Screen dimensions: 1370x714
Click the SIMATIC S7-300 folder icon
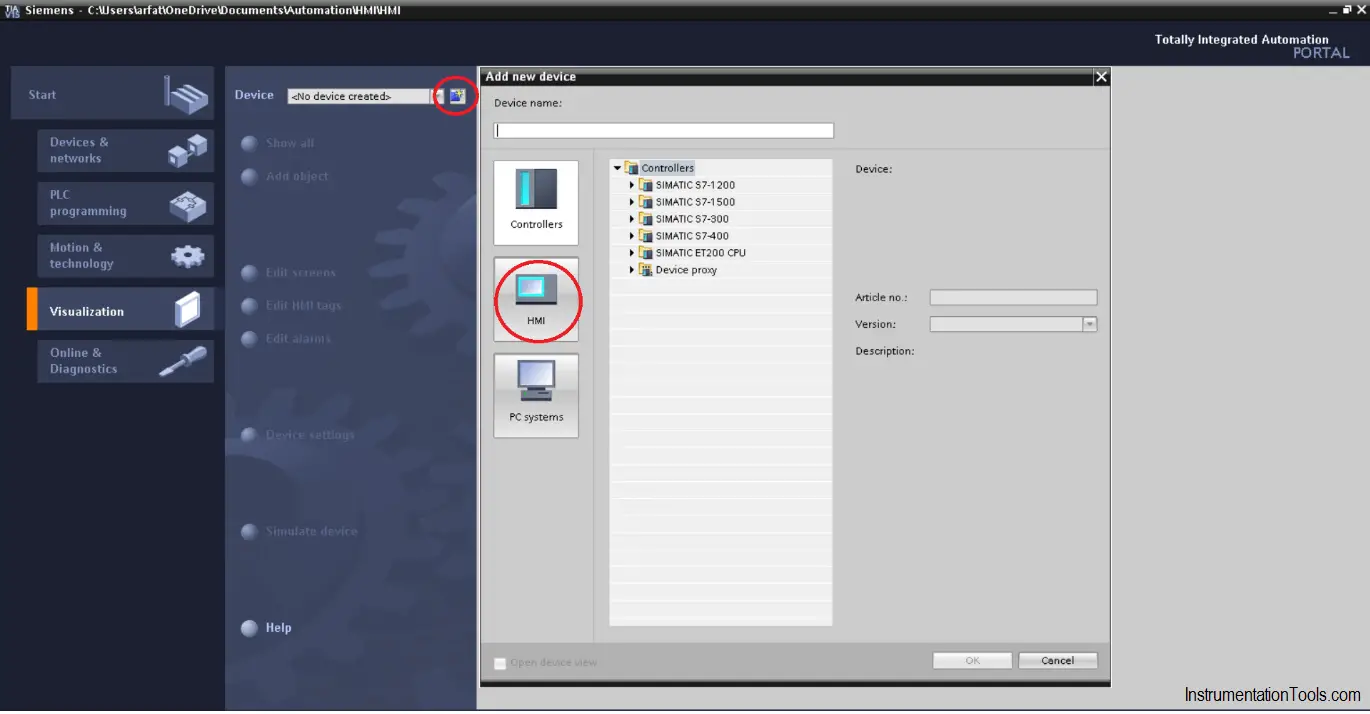tap(646, 219)
